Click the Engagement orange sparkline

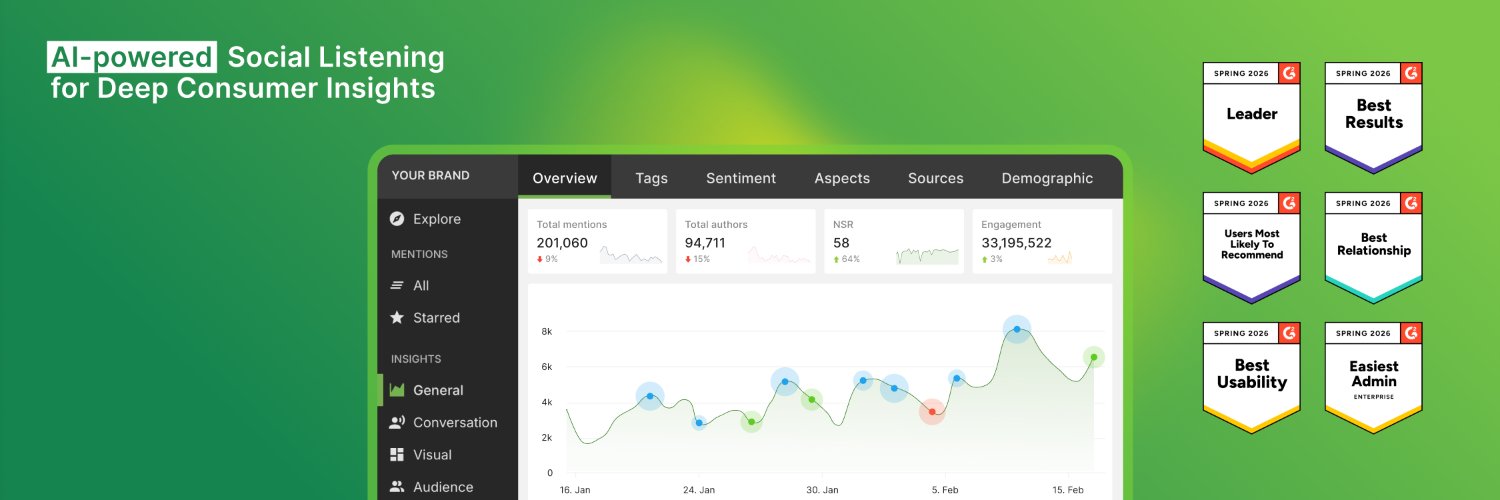(1059, 258)
